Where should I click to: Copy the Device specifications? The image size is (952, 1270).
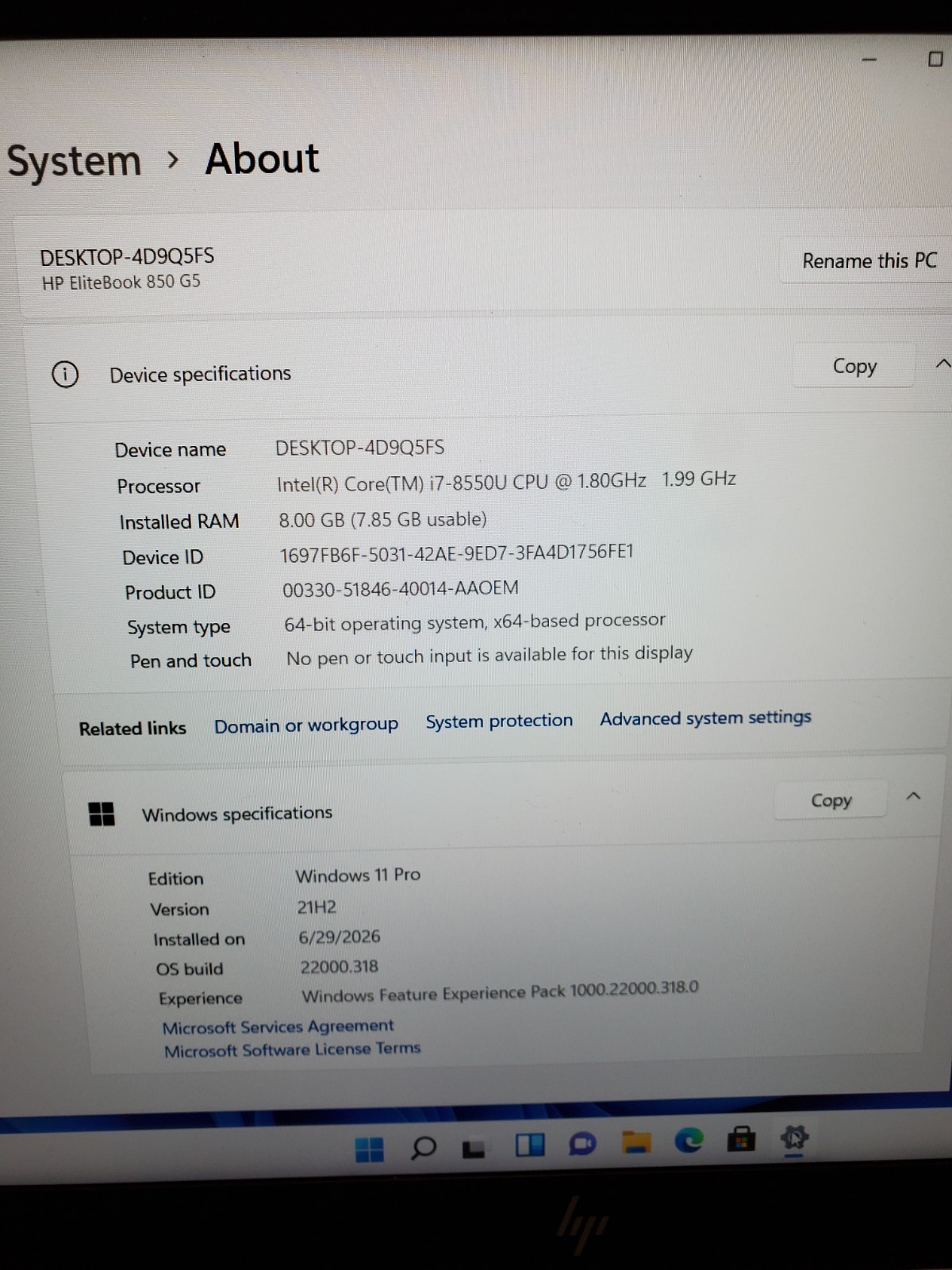click(854, 366)
